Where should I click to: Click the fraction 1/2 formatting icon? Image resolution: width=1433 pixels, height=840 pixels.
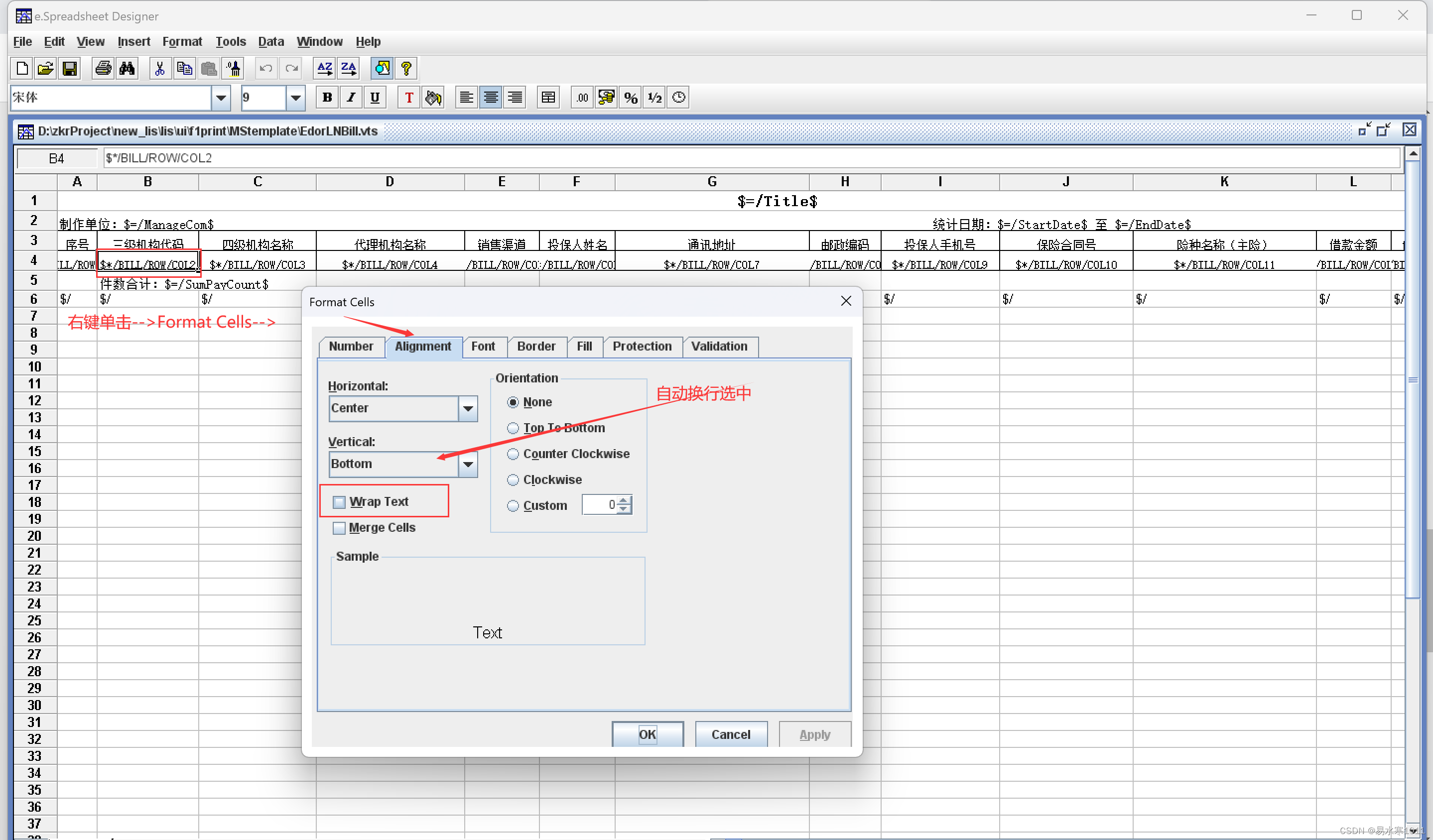tap(654, 97)
